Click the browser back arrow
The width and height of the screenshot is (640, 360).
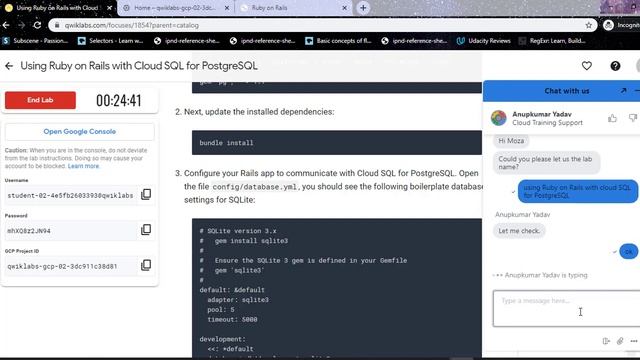[6, 25]
